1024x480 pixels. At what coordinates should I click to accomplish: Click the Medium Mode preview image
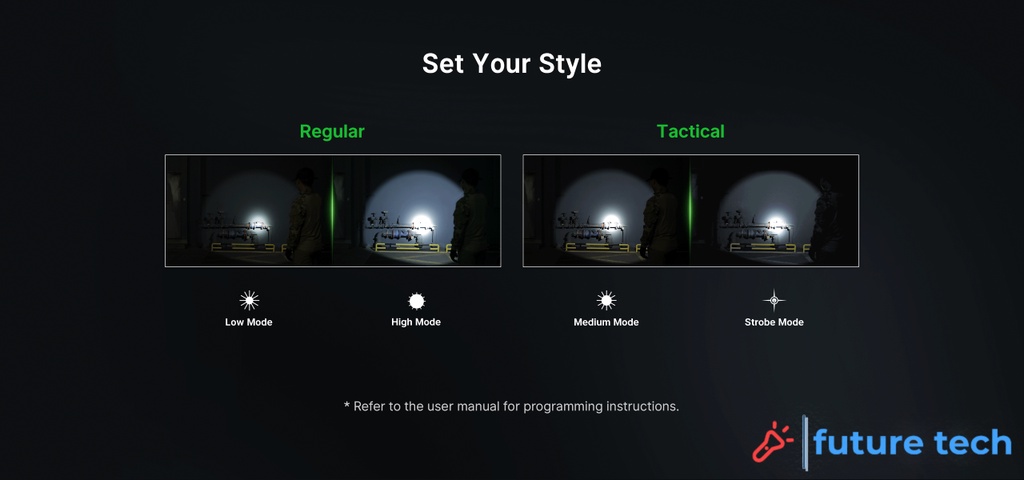pyautogui.click(x=606, y=210)
